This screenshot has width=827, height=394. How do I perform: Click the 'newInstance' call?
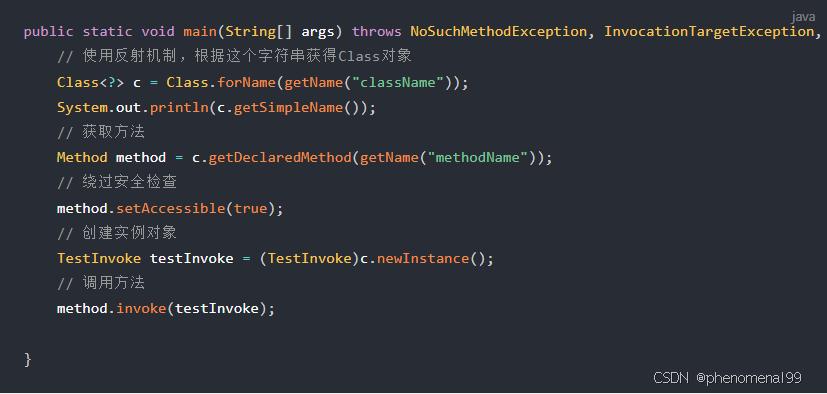[422, 258]
